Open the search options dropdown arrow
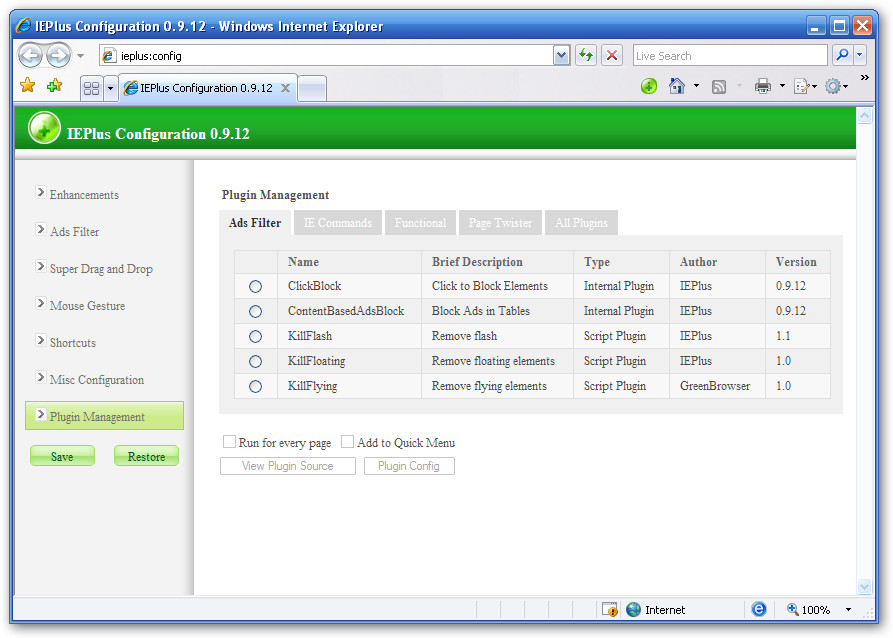This screenshot has width=893, height=638. click(x=860, y=55)
